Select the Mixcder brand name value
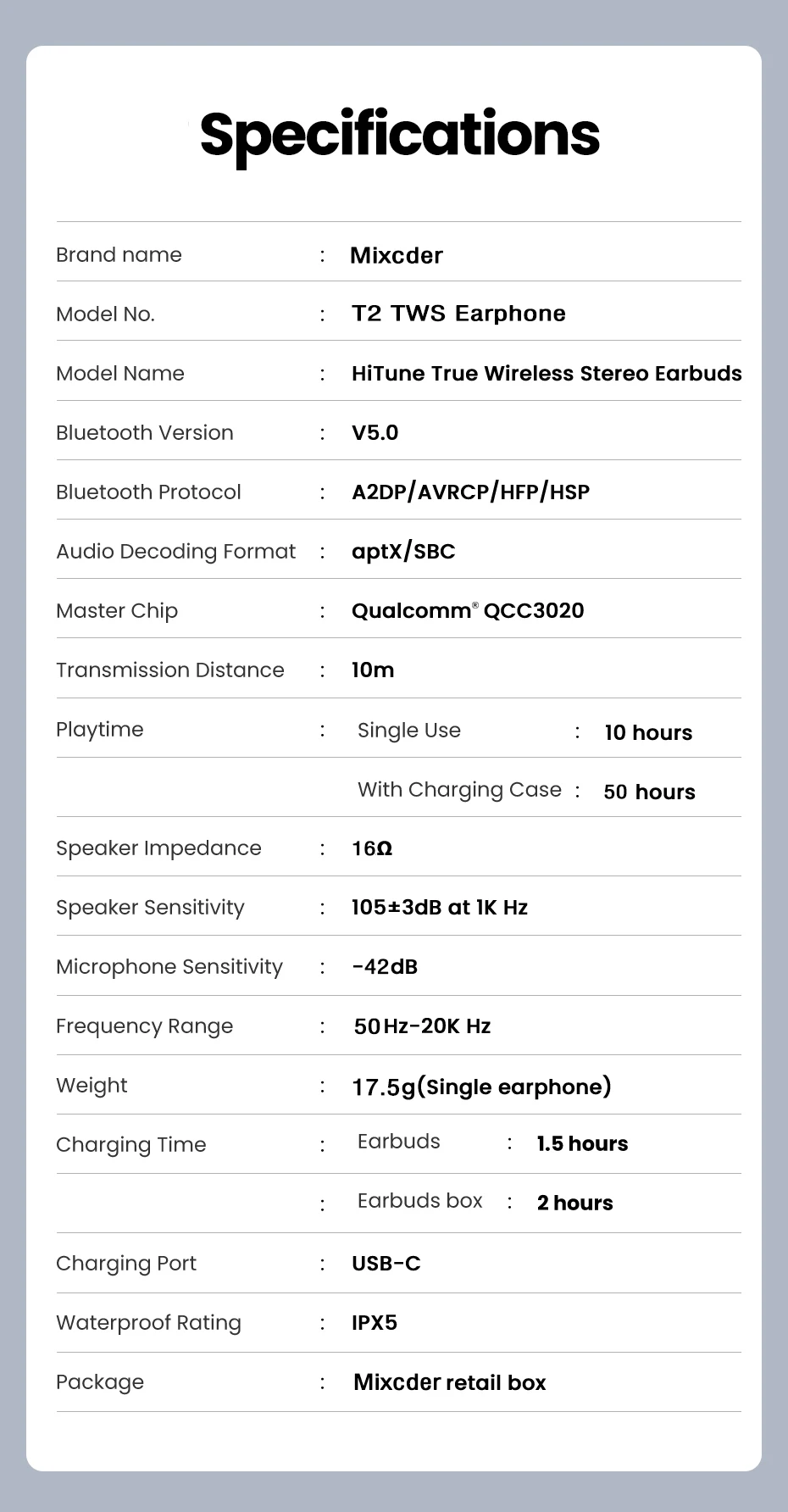This screenshot has width=788, height=1512. pyautogui.click(x=397, y=255)
